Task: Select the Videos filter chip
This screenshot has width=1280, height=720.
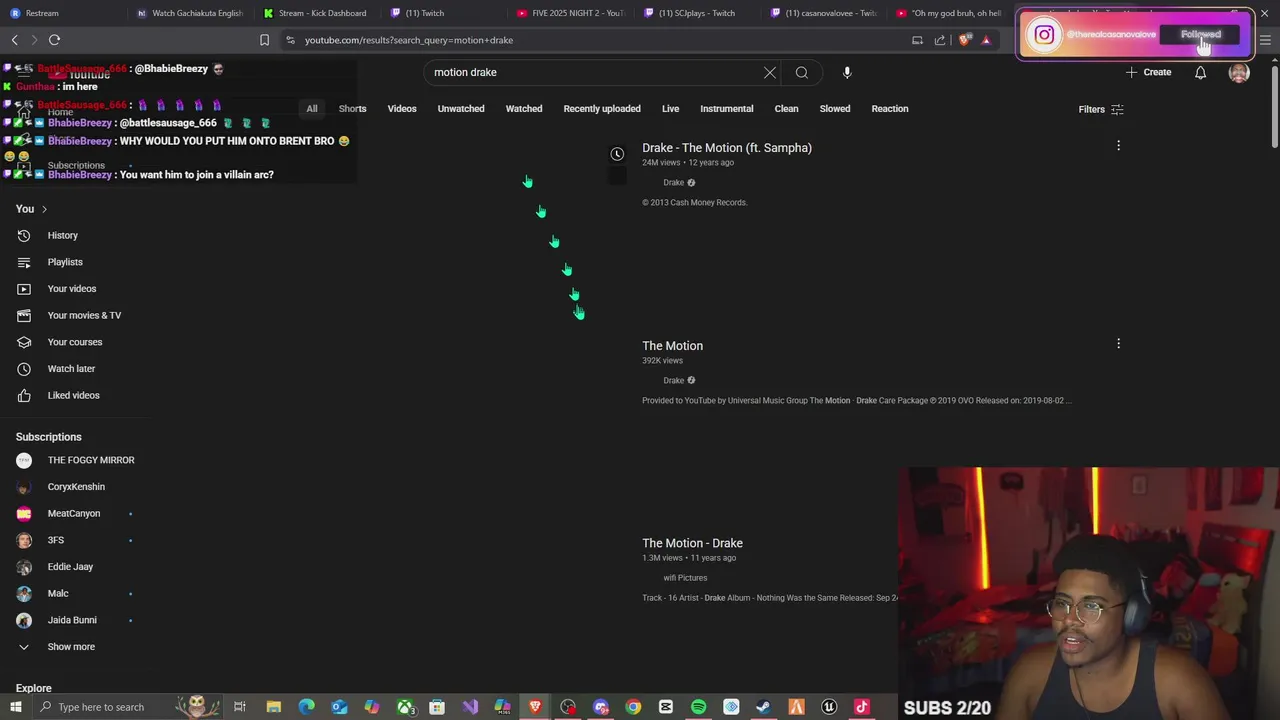Action: pyautogui.click(x=402, y=109)
